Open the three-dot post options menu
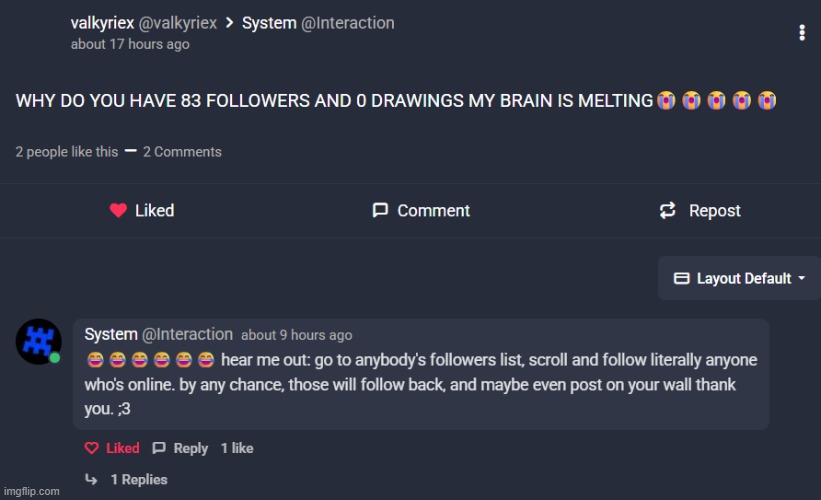 [x=802, y=32]
